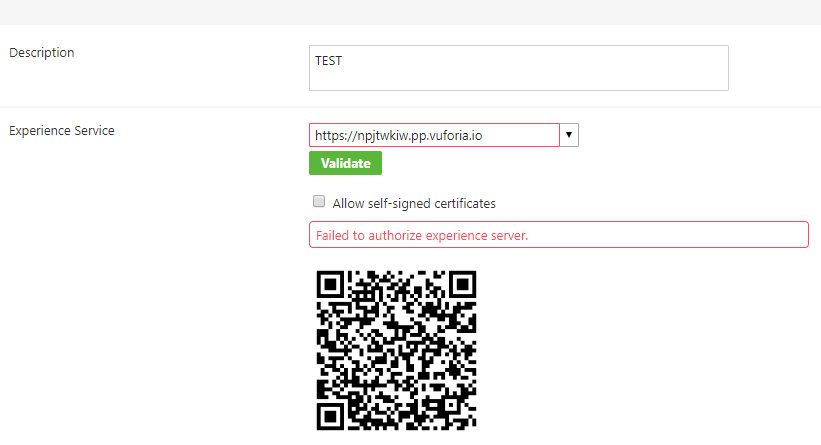Open the Experience Service dropdown arrow
The height and width of the screenshot is (445, 821).
point(569,135)
